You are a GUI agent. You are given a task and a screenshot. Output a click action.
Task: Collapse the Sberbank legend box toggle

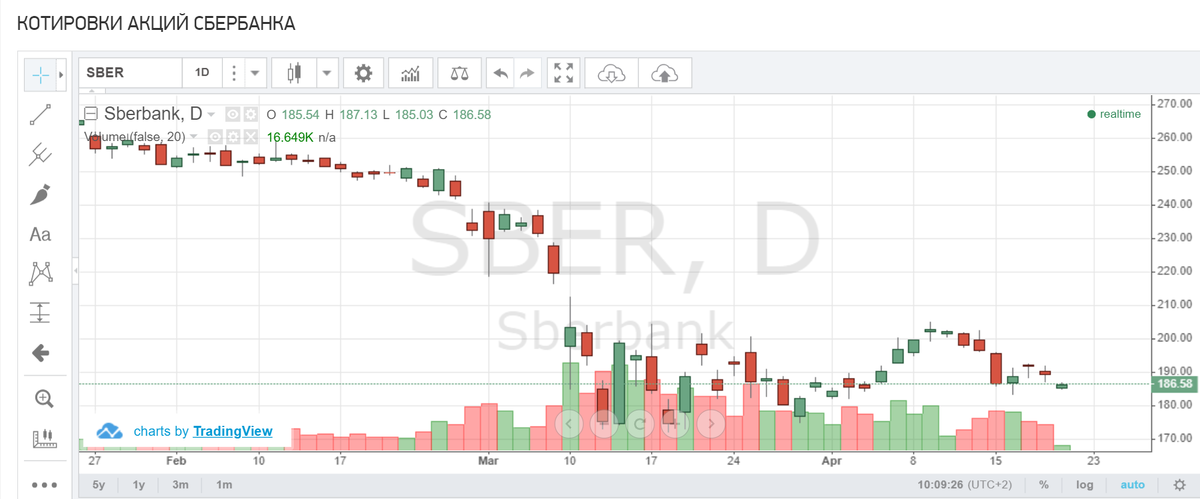click(91, 114)
